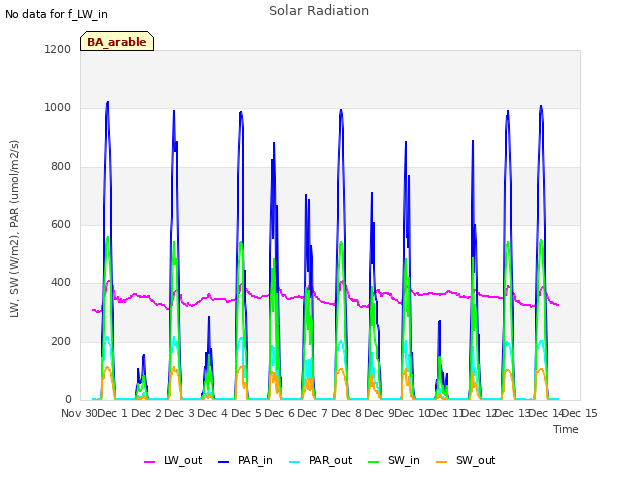Click the cyan PAR_out legend swatch

point(294,462)
